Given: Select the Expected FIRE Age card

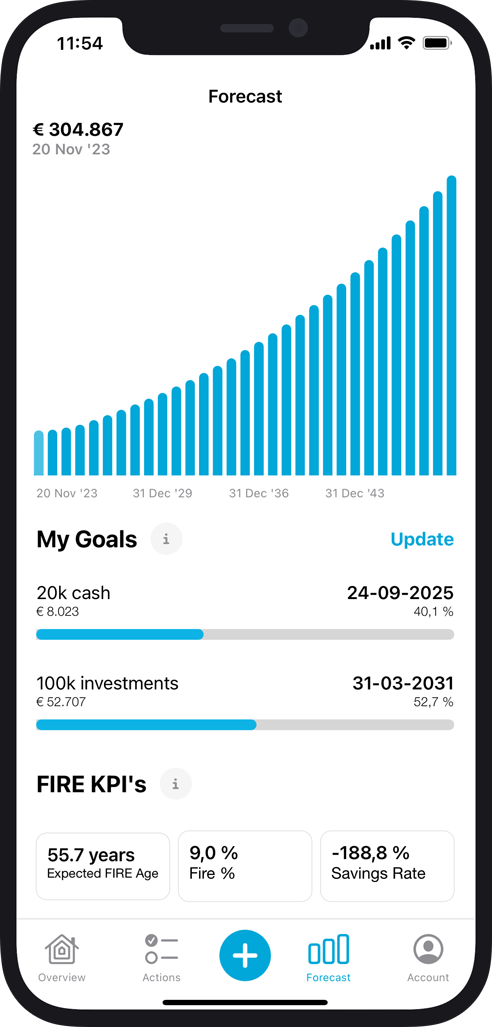Looking at the screenshot, I should coord(103,866).
